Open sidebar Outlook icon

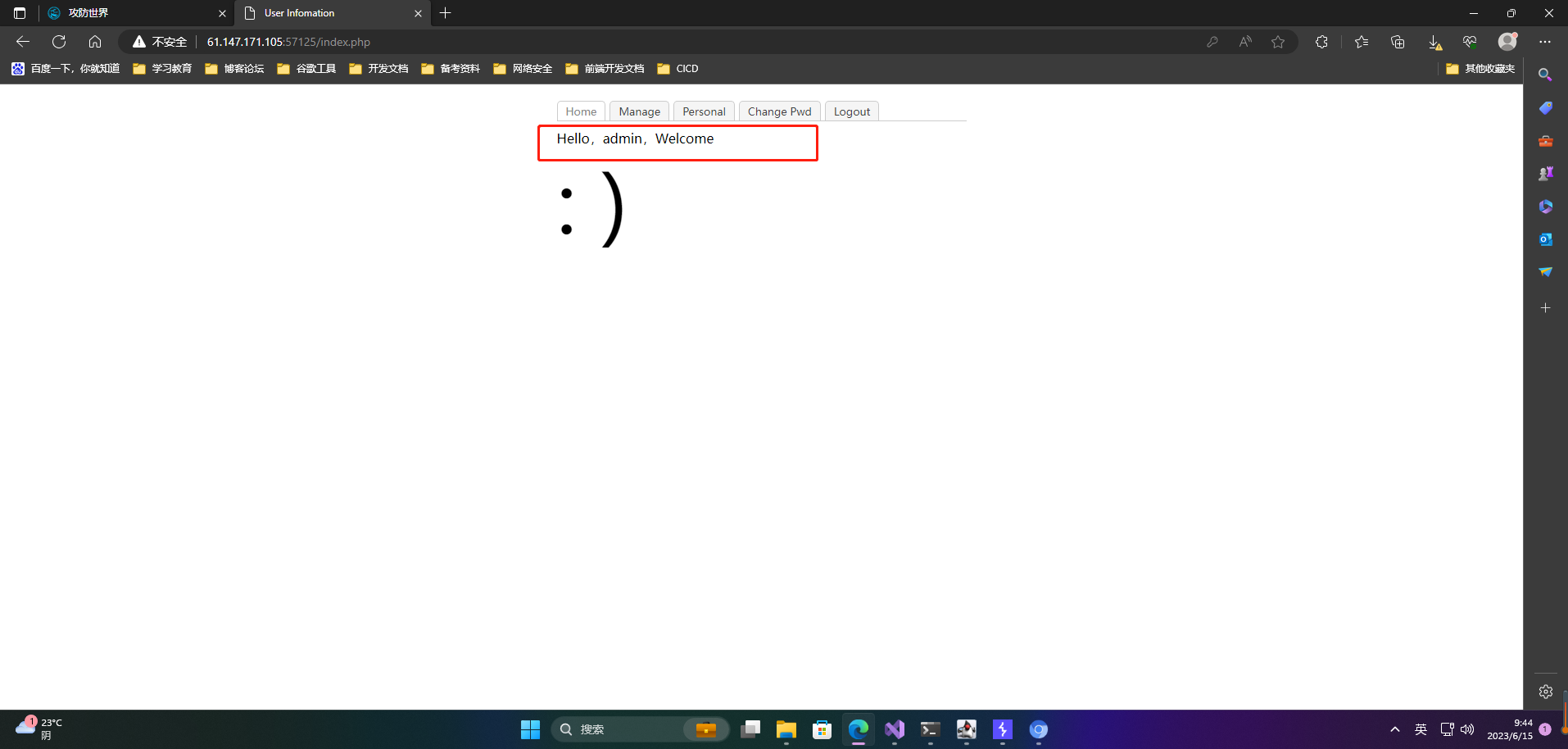pos(1545,239)
